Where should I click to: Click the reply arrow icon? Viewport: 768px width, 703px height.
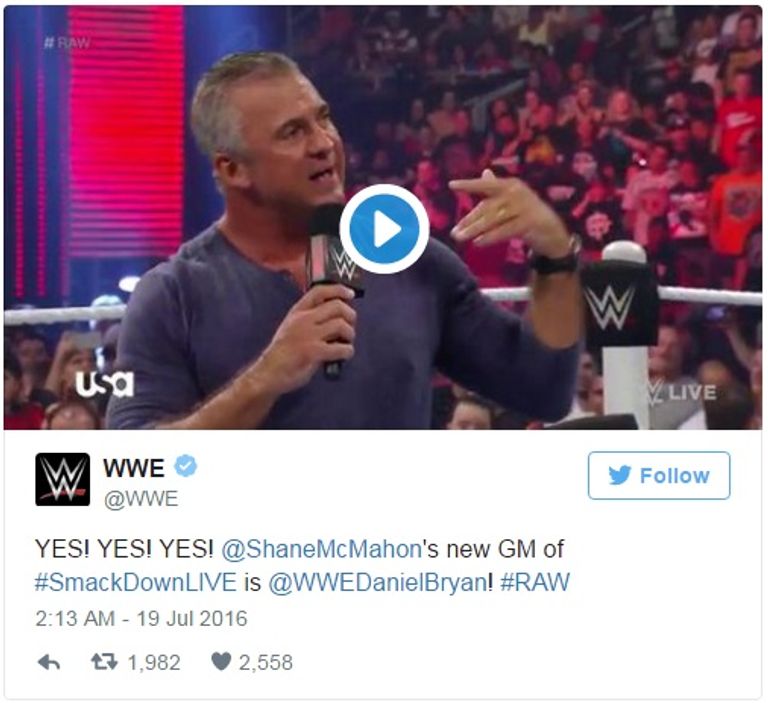click(x=49, y=662)
